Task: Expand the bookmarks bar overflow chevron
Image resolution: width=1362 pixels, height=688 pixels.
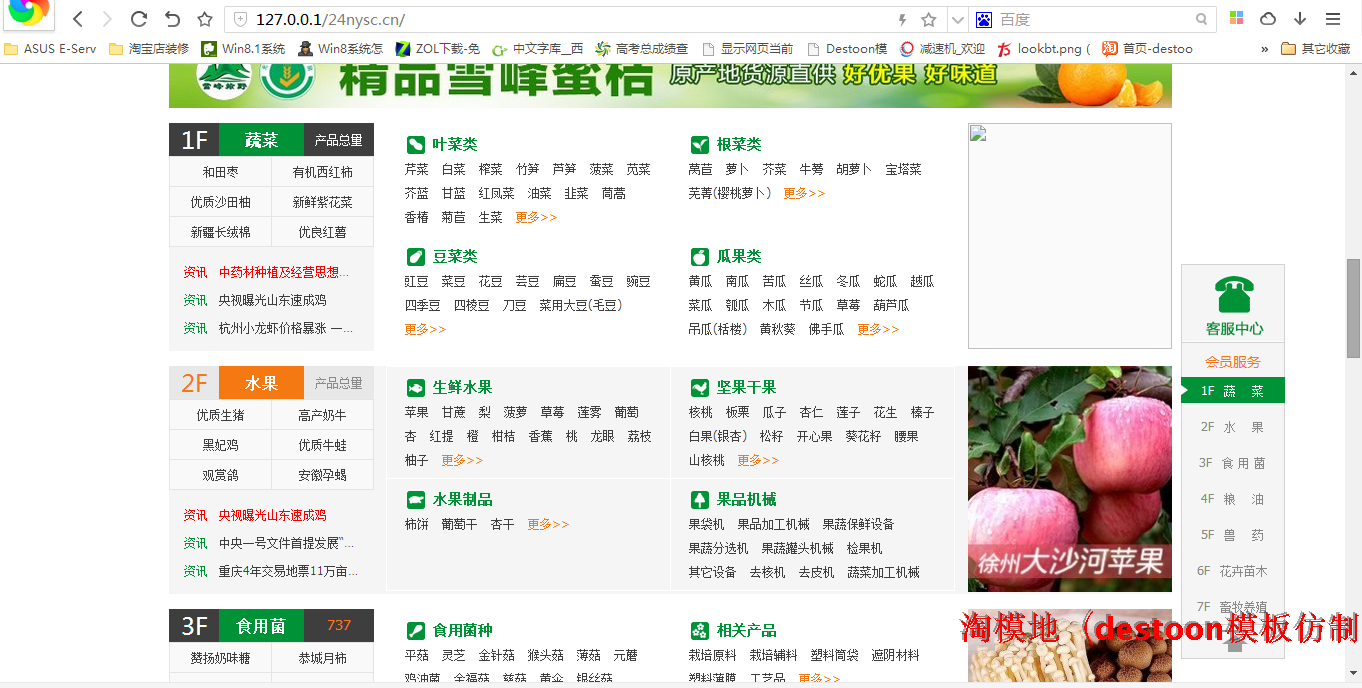Action: coord(1264,48)
